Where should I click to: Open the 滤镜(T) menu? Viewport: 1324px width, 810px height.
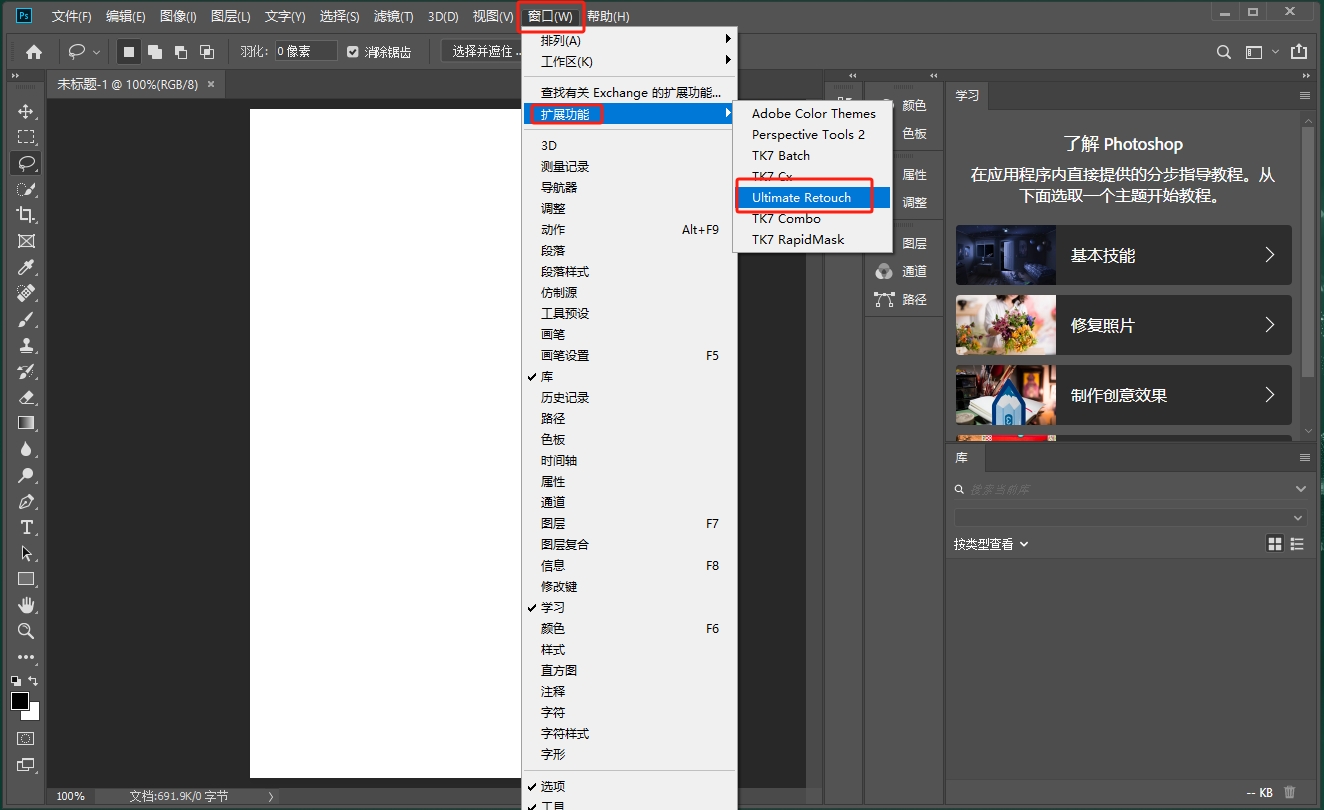pyautogui.click(x=393, y=17)
